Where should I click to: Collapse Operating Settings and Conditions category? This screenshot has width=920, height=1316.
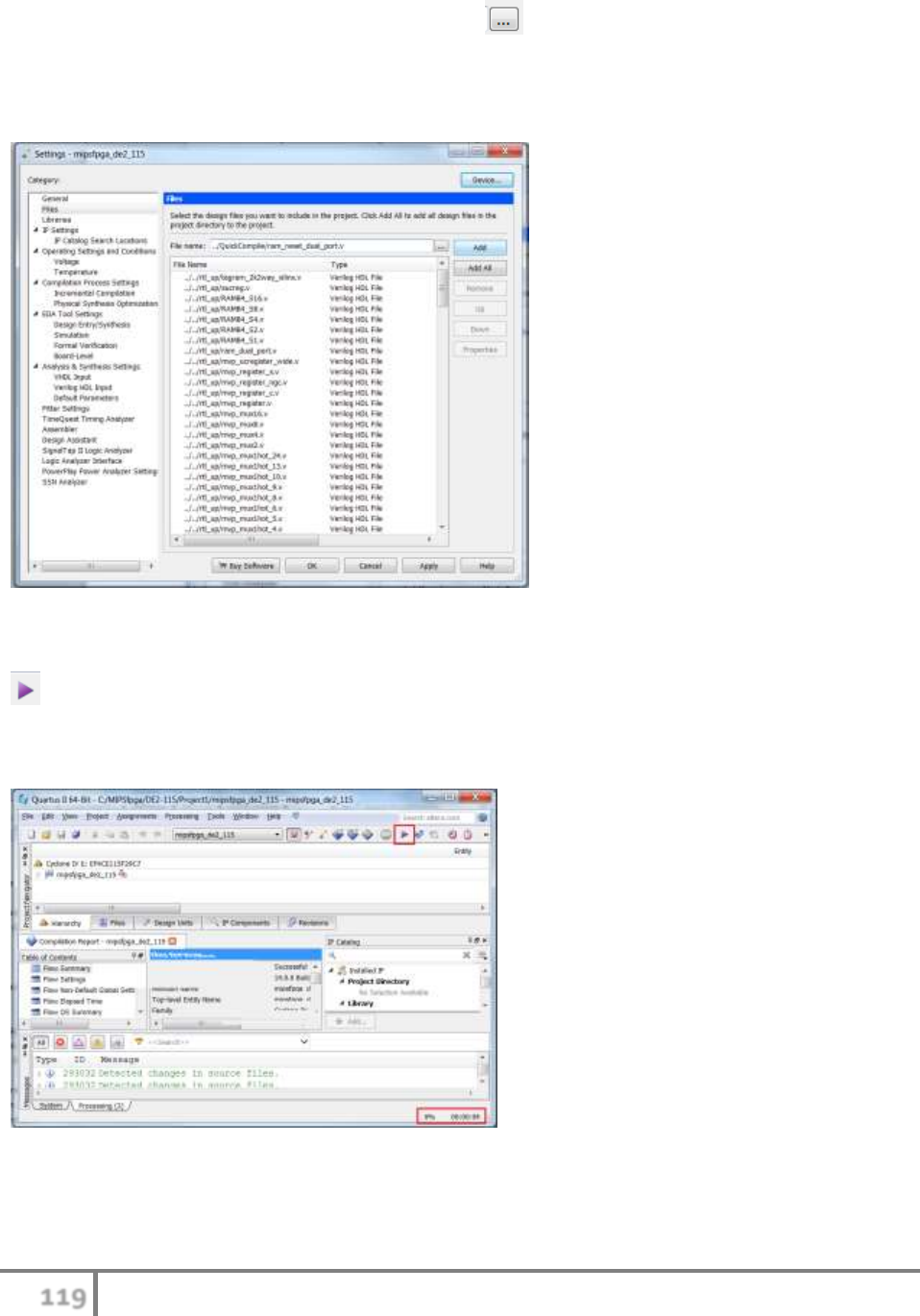point(36,252)
